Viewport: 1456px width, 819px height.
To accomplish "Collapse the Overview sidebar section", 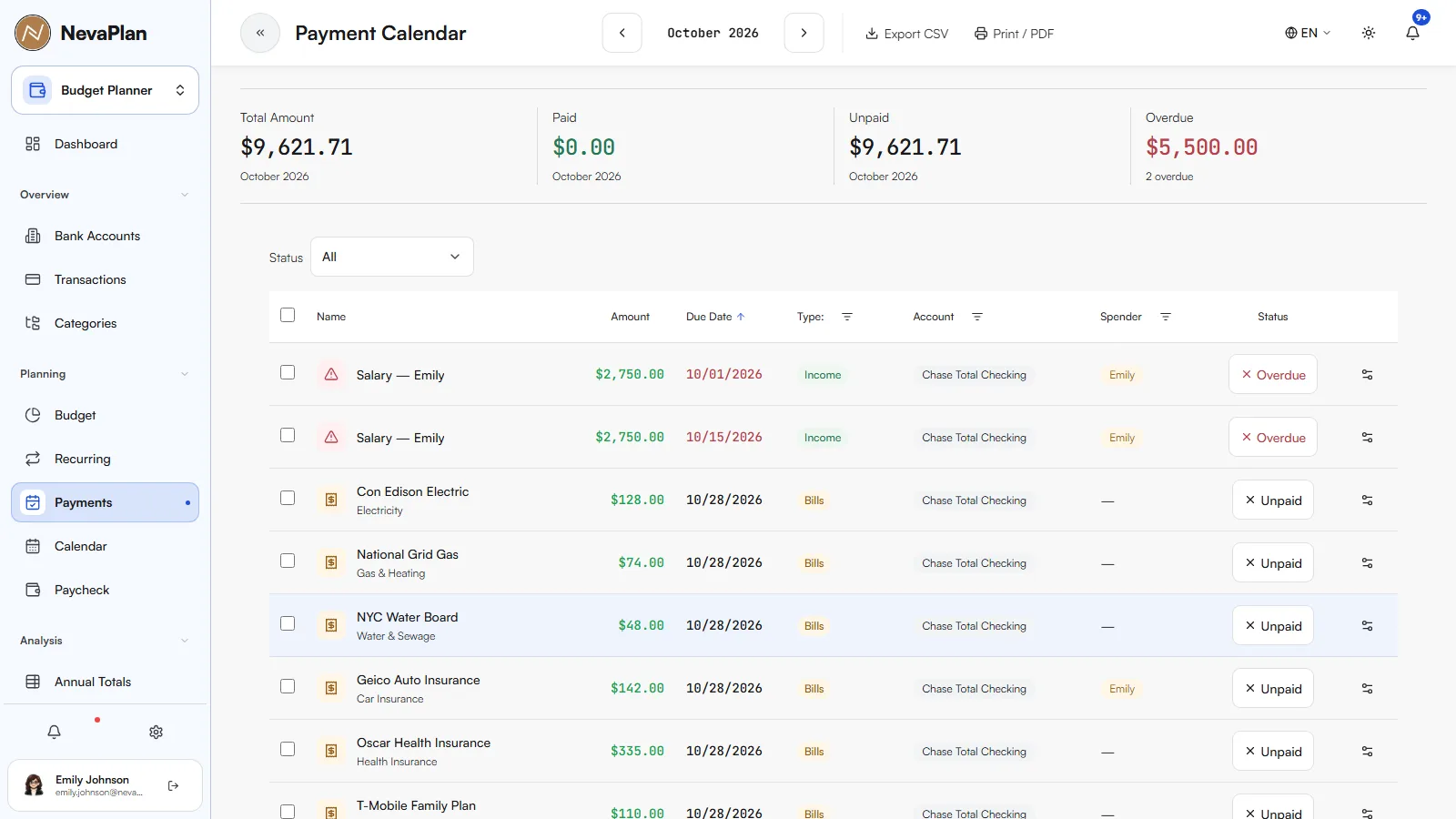I will point(105,195).
